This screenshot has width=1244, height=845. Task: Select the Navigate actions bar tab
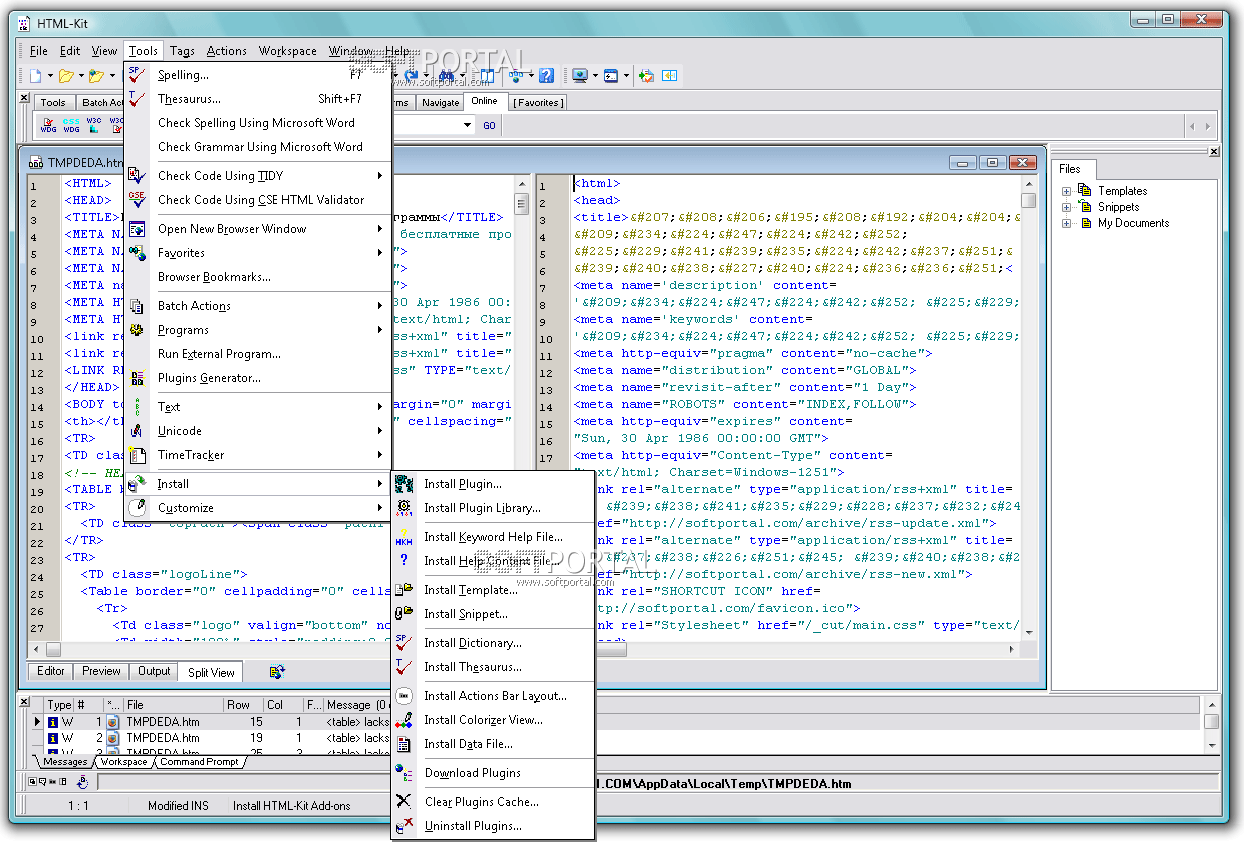tap(440, 102)
